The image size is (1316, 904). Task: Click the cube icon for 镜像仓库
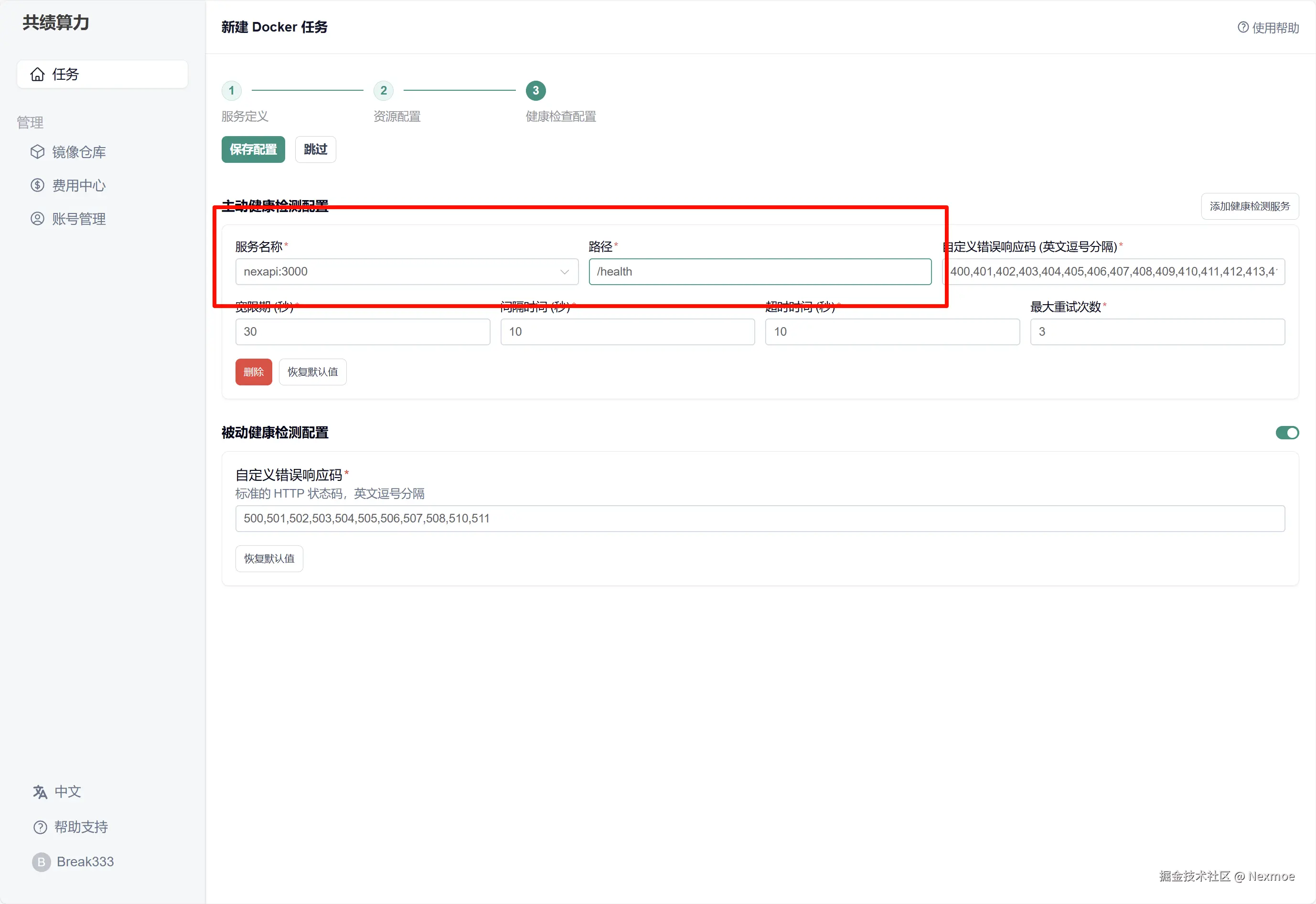(x=37, y=152)
